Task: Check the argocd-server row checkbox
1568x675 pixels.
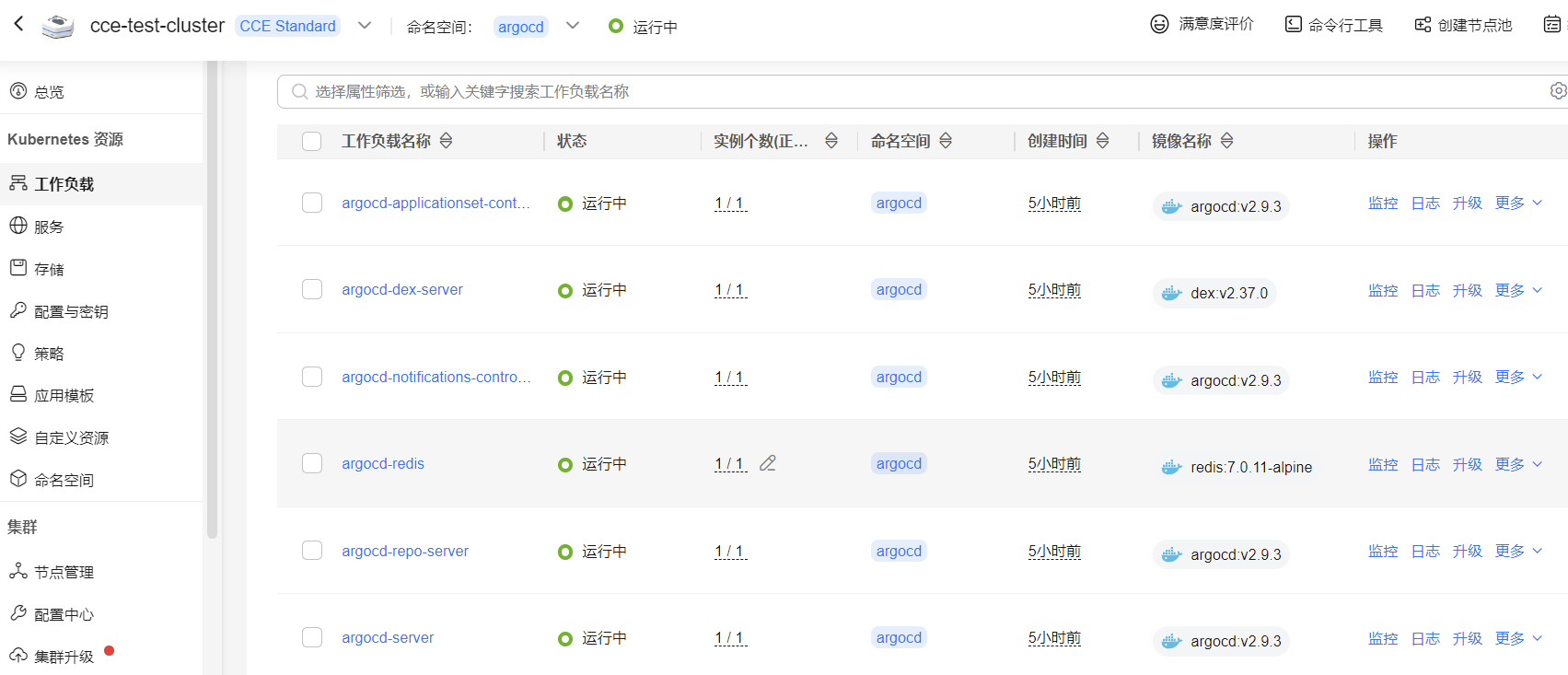Action: 312,637
